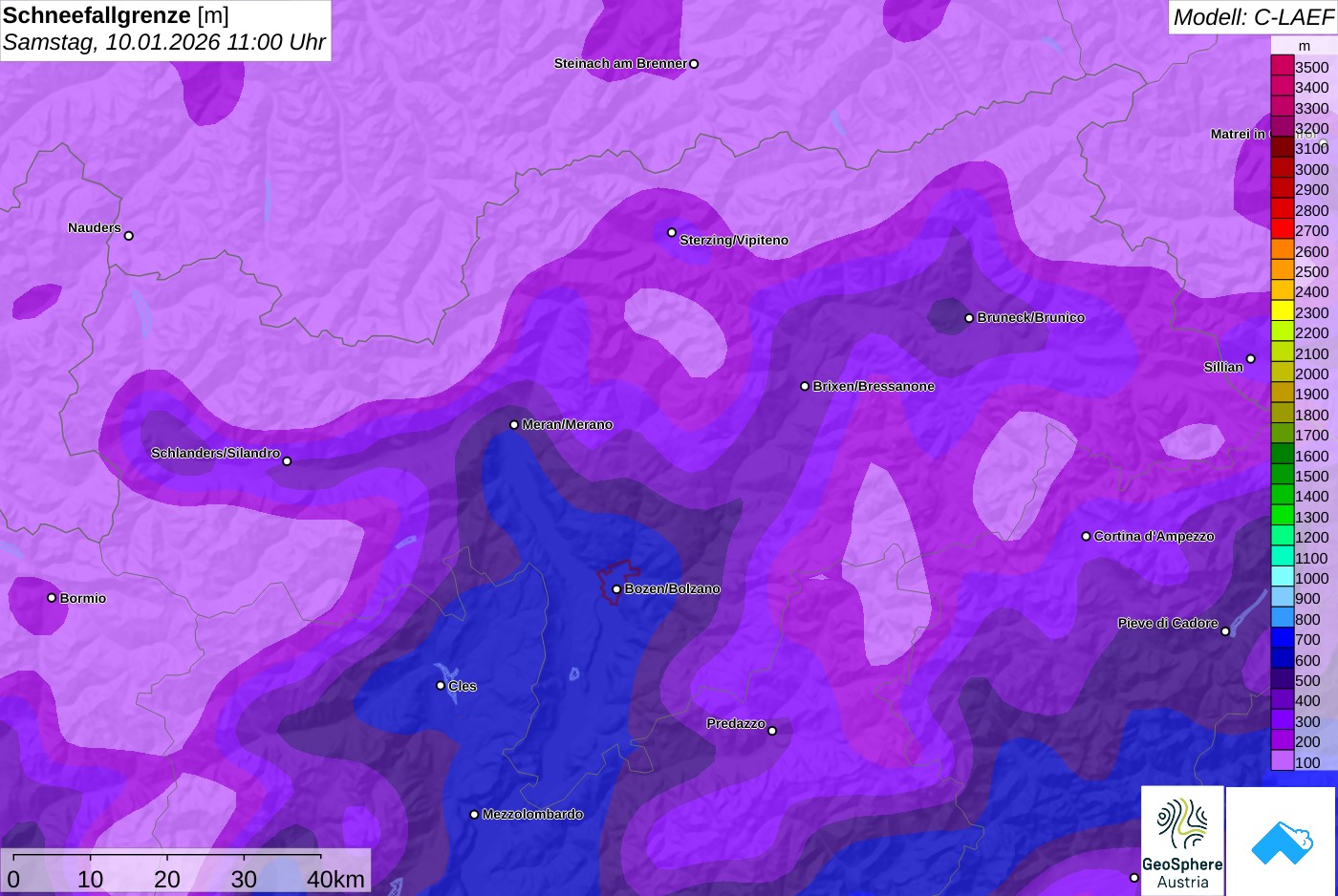Click the Bruneck/Brunico label text
The height and width of the screenshot is (896, 1338).
point(1031,318)
